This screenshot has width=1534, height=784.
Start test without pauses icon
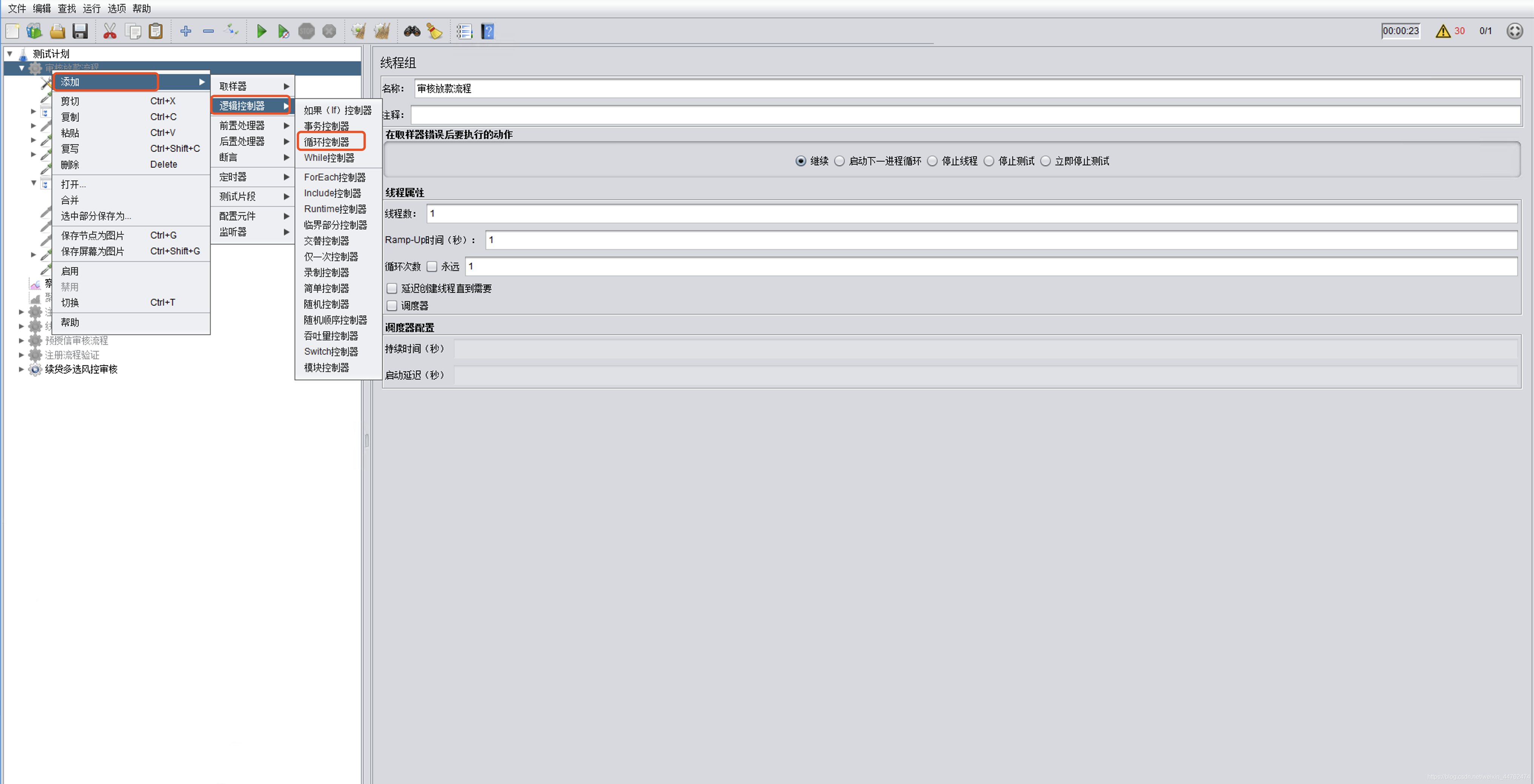coord(283,31)
